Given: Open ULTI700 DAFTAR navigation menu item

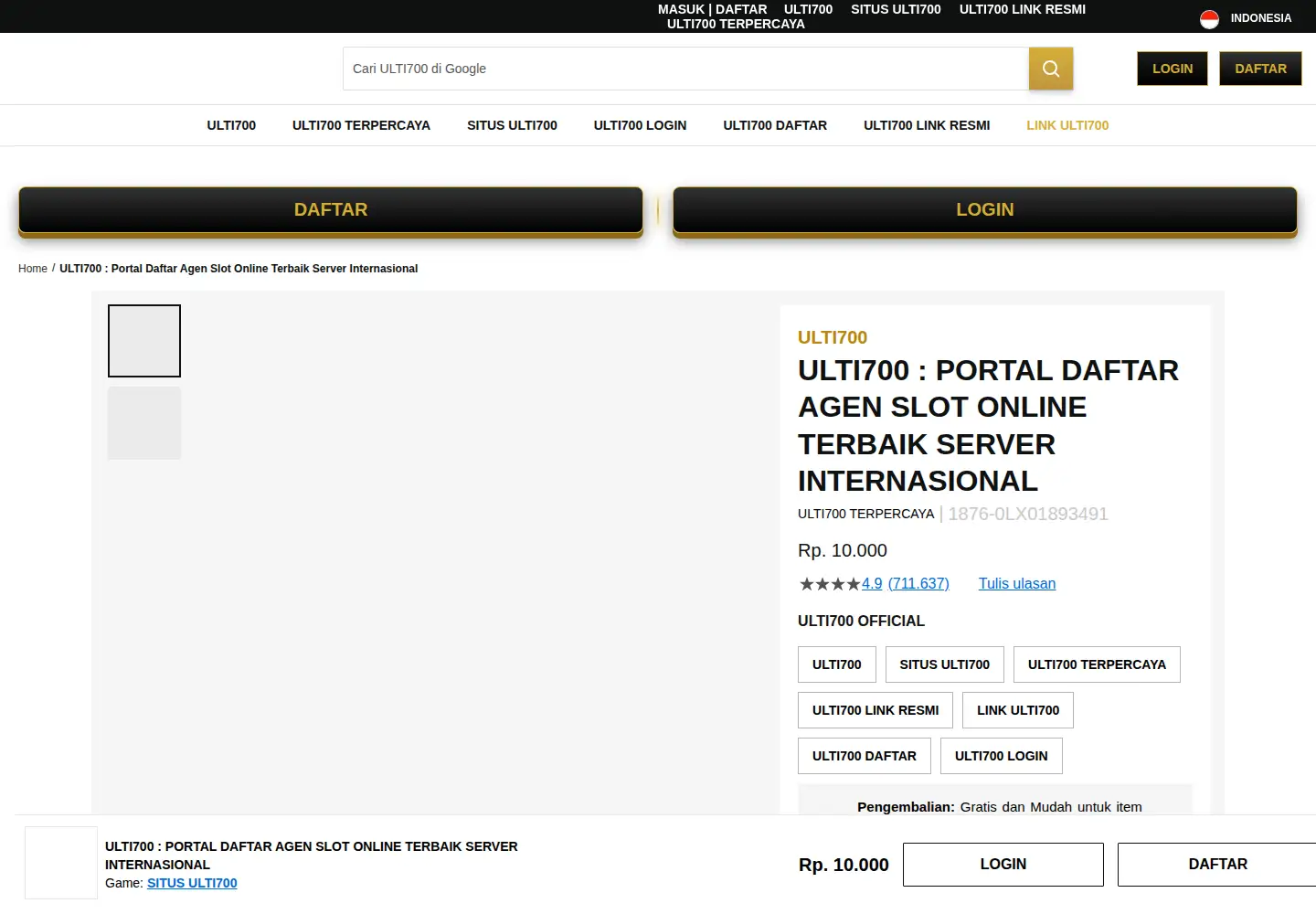Looking at the screenshot, I should click(x=775, y=125).
